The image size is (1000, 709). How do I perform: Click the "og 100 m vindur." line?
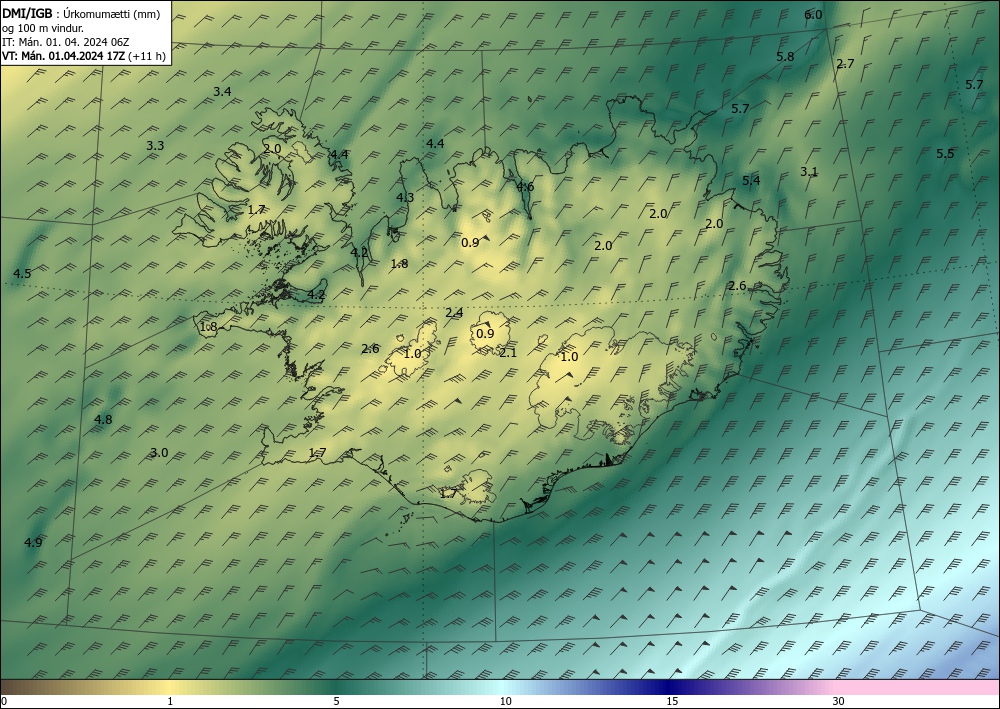pos(43,28)
